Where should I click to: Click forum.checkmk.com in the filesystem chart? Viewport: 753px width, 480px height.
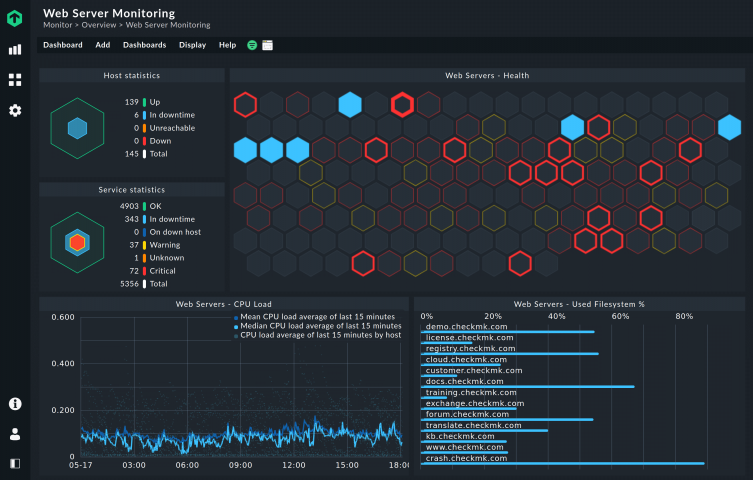tap(467, 414)
